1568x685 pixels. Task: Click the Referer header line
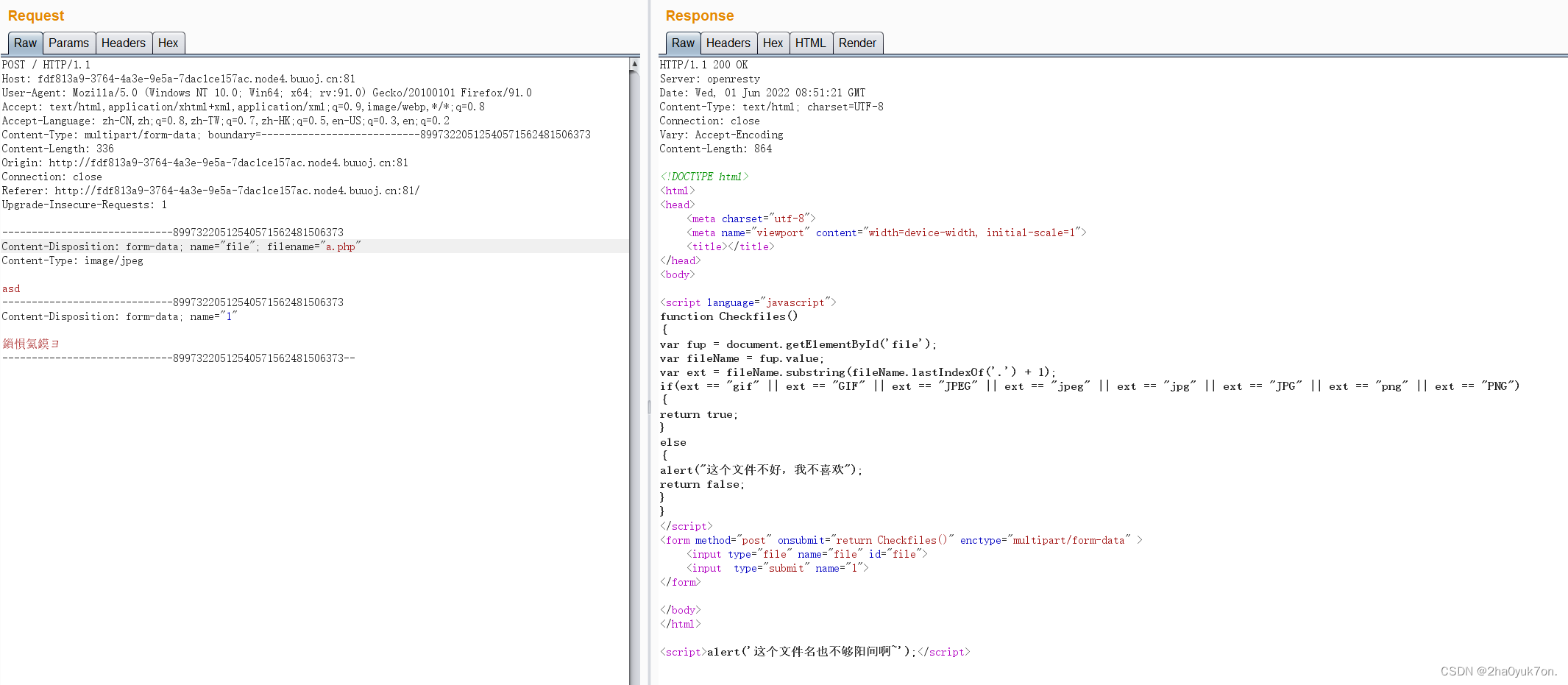pyautogui.click(x=210, y=191)
